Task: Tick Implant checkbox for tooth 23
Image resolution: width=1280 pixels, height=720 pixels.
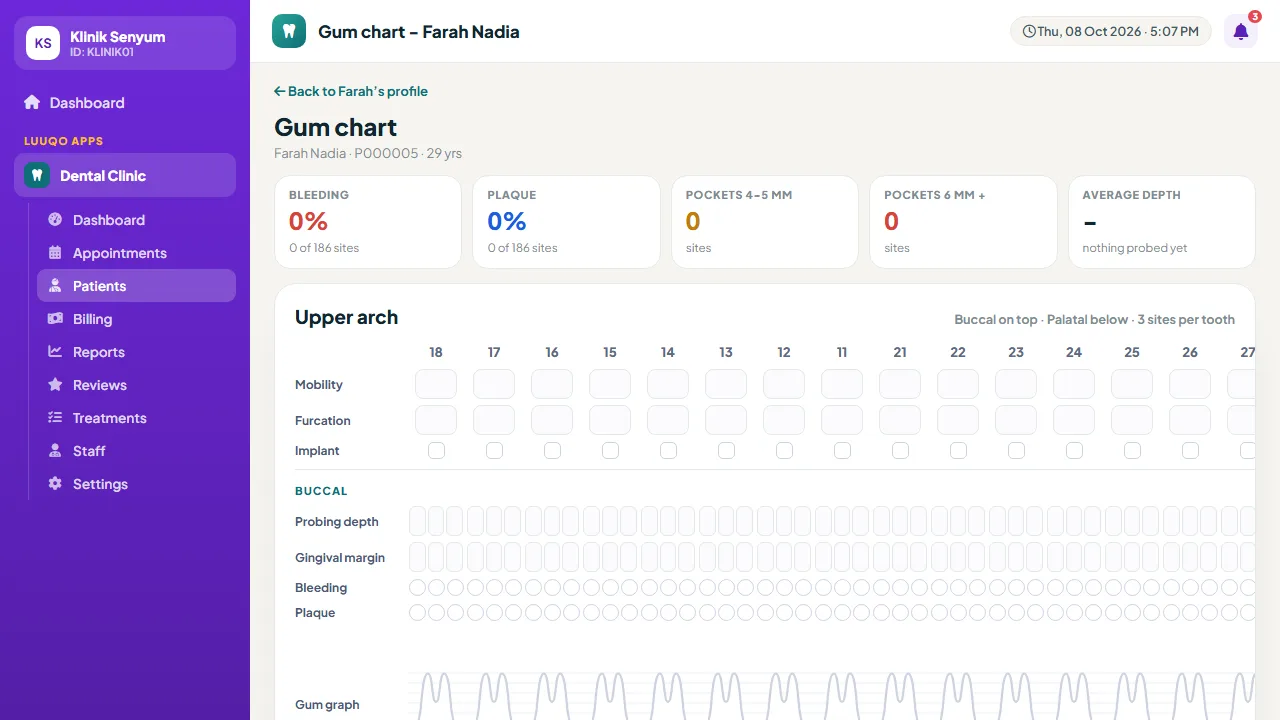Action: [1016, 451]
